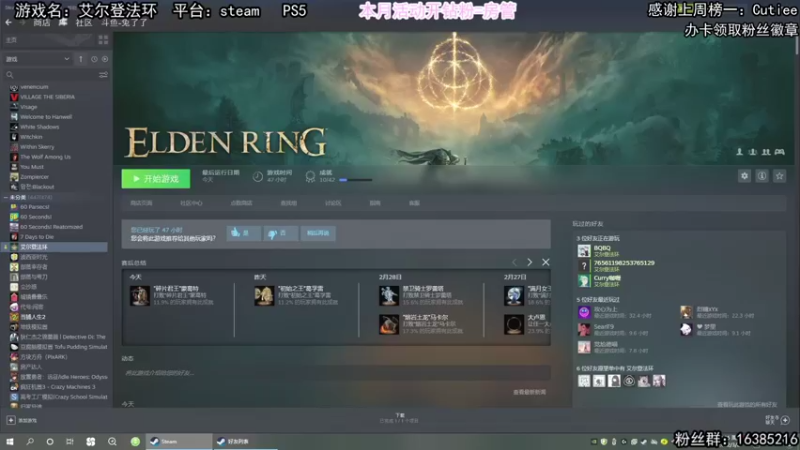Open friends and chat plus icon

(785, 420)
